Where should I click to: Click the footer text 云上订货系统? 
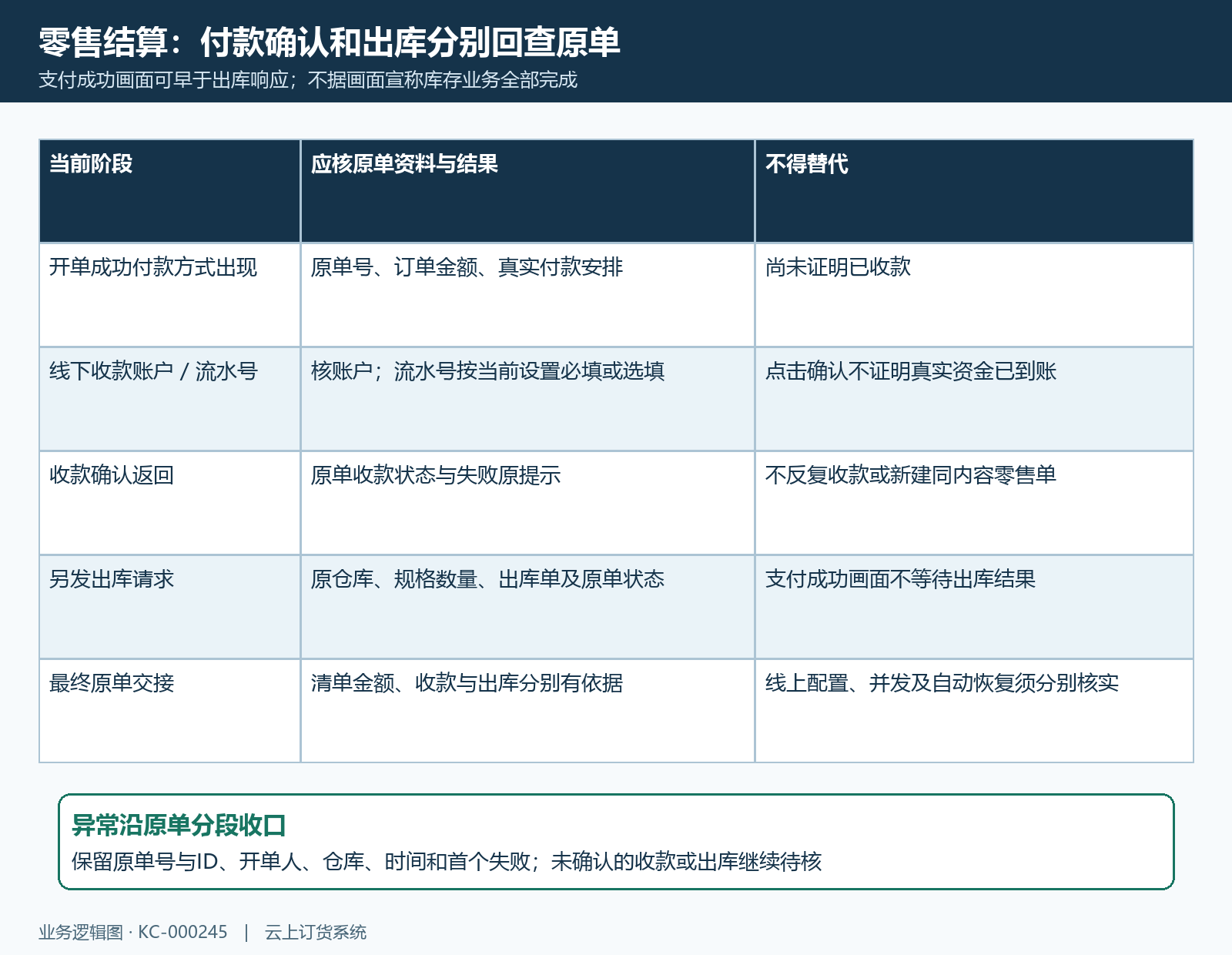pos(316,932)
